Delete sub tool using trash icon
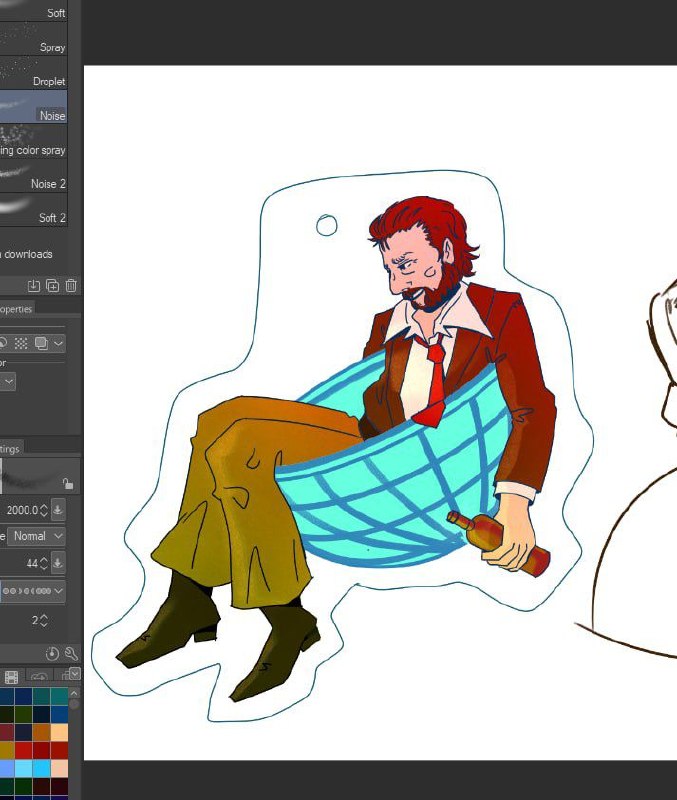Viewport: 677px width, 800px height. (x=71, y=286)
